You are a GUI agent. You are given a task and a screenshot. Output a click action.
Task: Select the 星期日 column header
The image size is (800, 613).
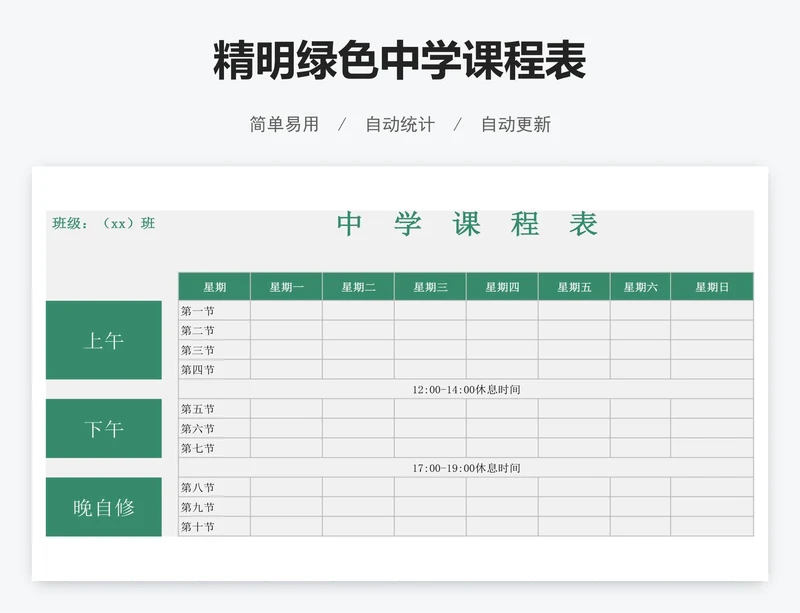click(712, 287)
